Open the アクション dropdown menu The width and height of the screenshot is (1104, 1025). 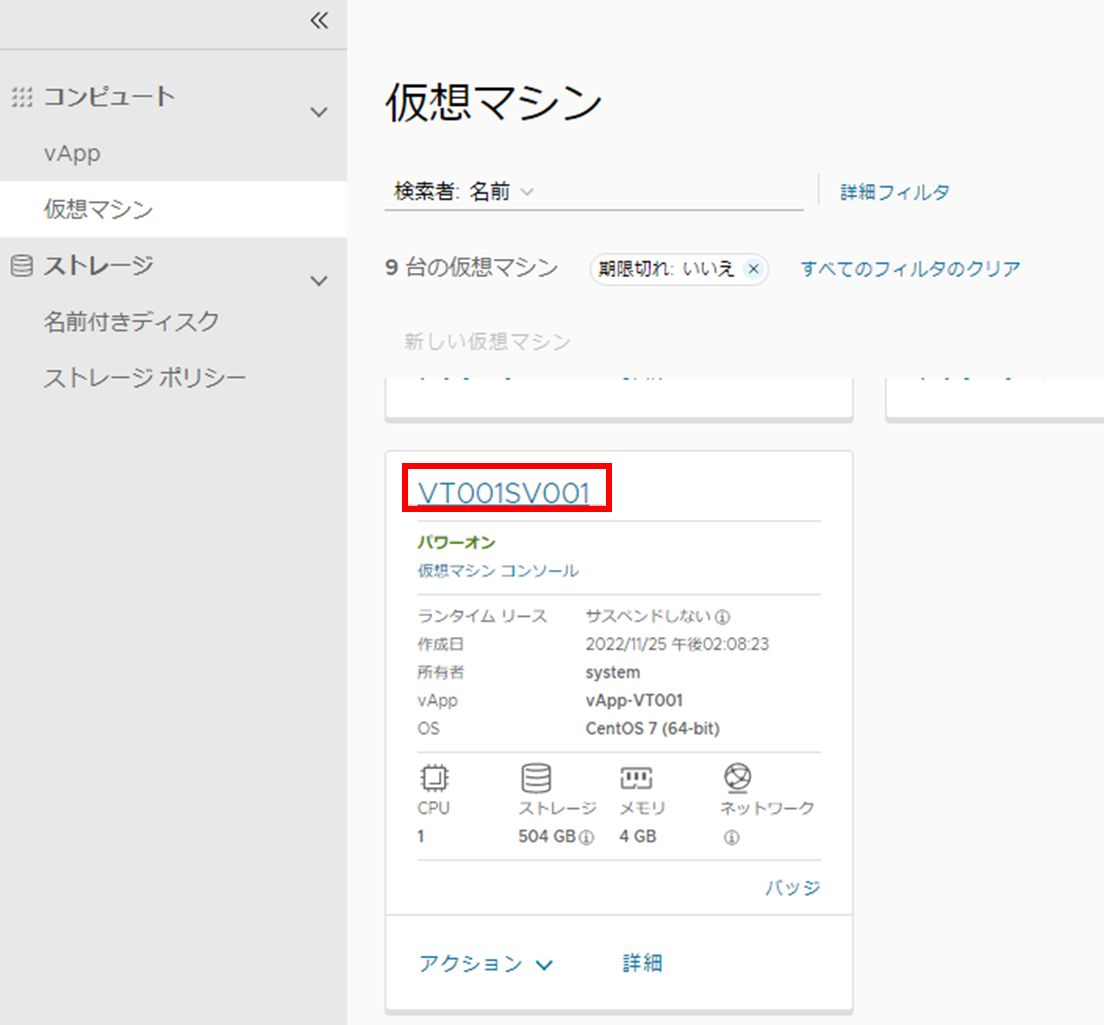[x=486, y=963]
